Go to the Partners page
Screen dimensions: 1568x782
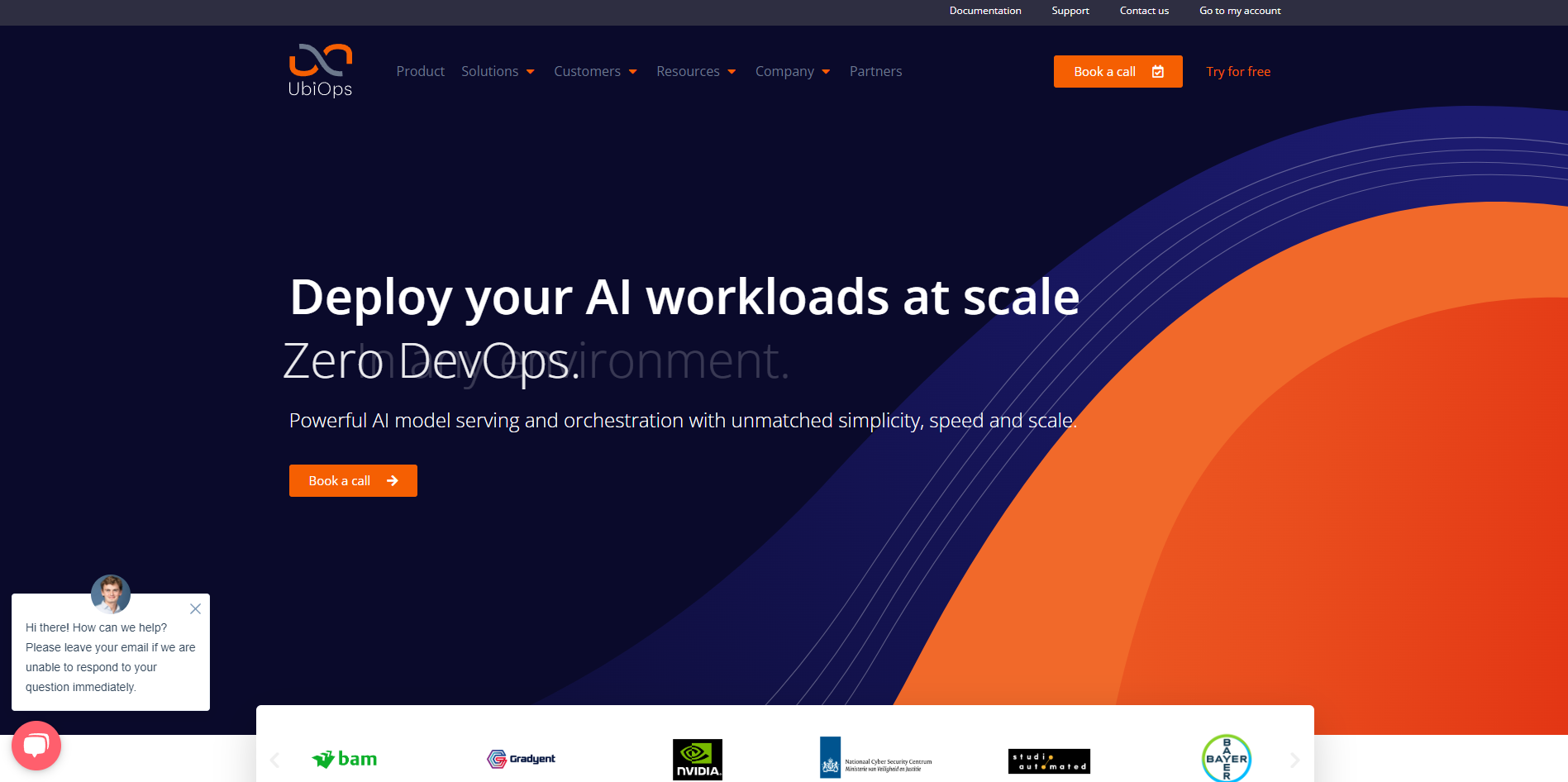pyautogui.click(x=875, y=72)
